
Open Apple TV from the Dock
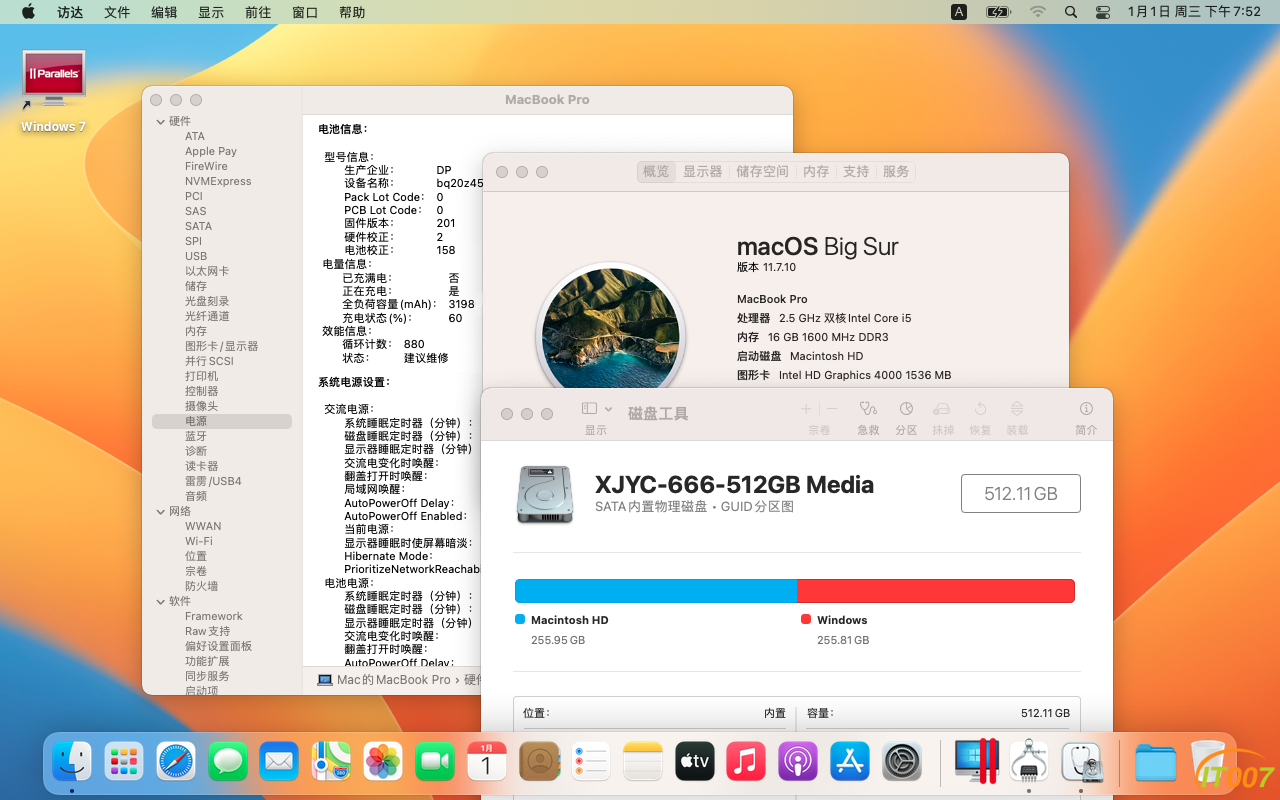pyautogui.click(x=695, y=762)
